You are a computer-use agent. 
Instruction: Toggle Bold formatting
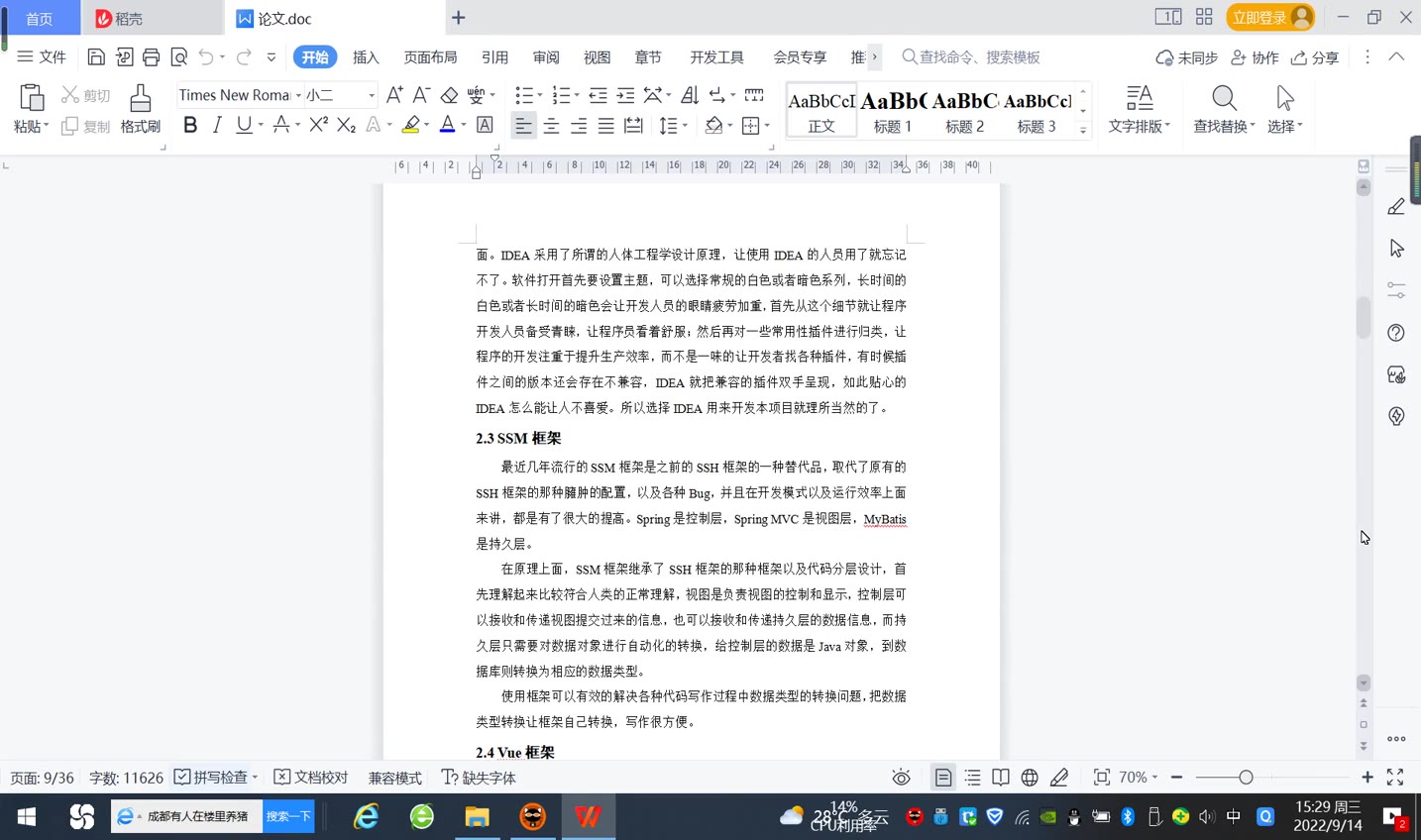(190, 125)
